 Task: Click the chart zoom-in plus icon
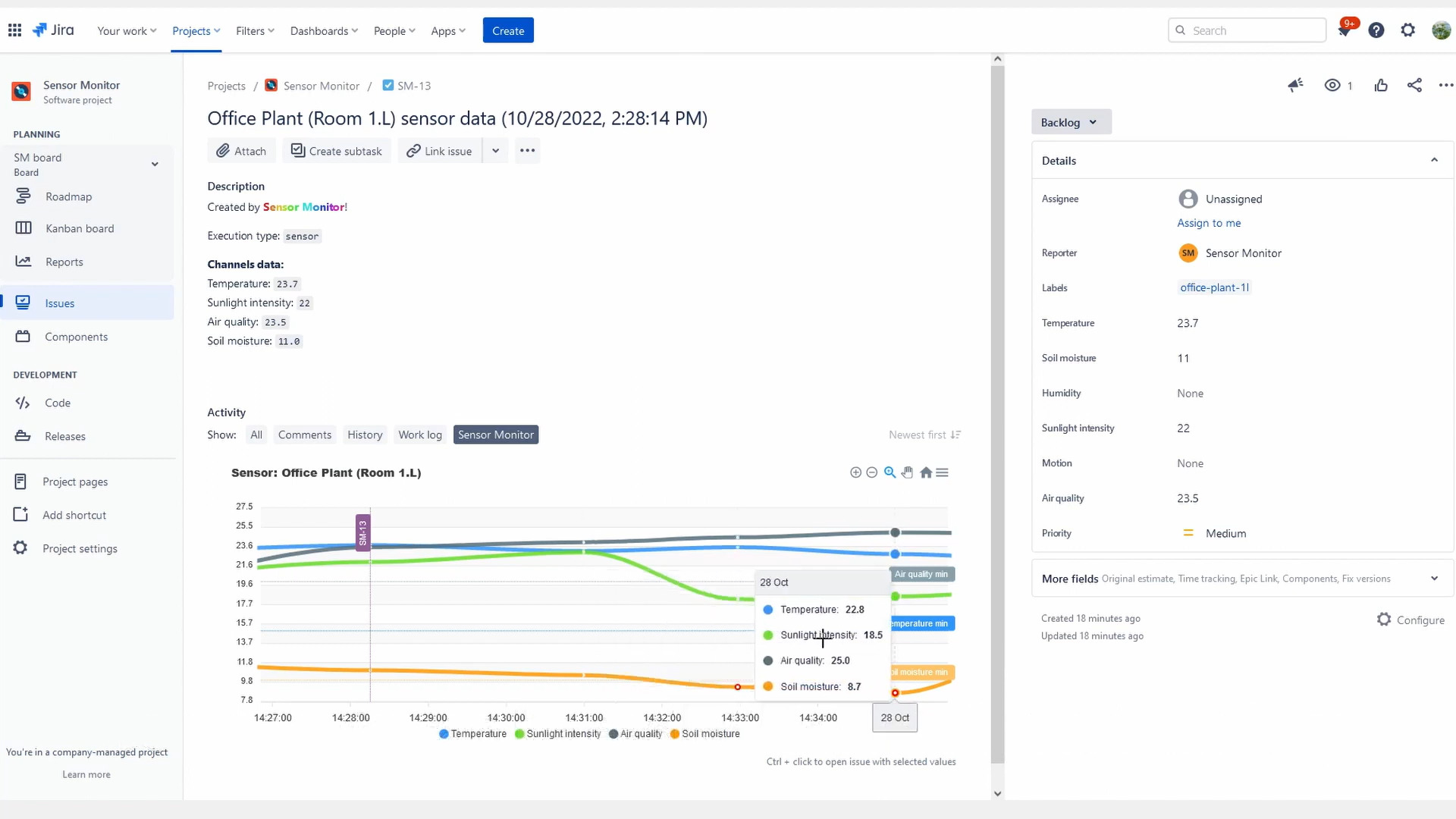coord(855,472)
